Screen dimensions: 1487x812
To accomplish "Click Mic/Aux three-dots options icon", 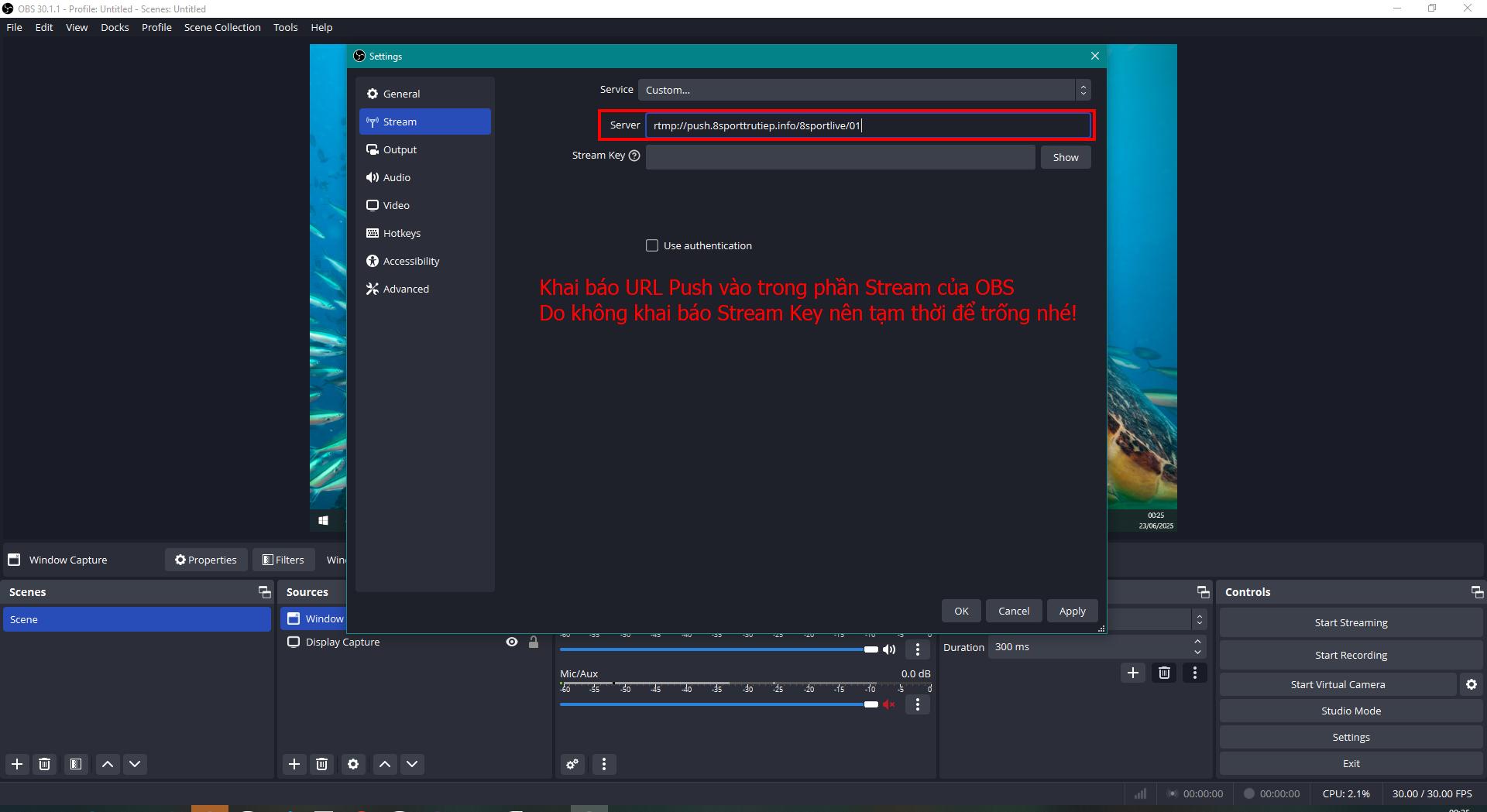I will 918,704.
